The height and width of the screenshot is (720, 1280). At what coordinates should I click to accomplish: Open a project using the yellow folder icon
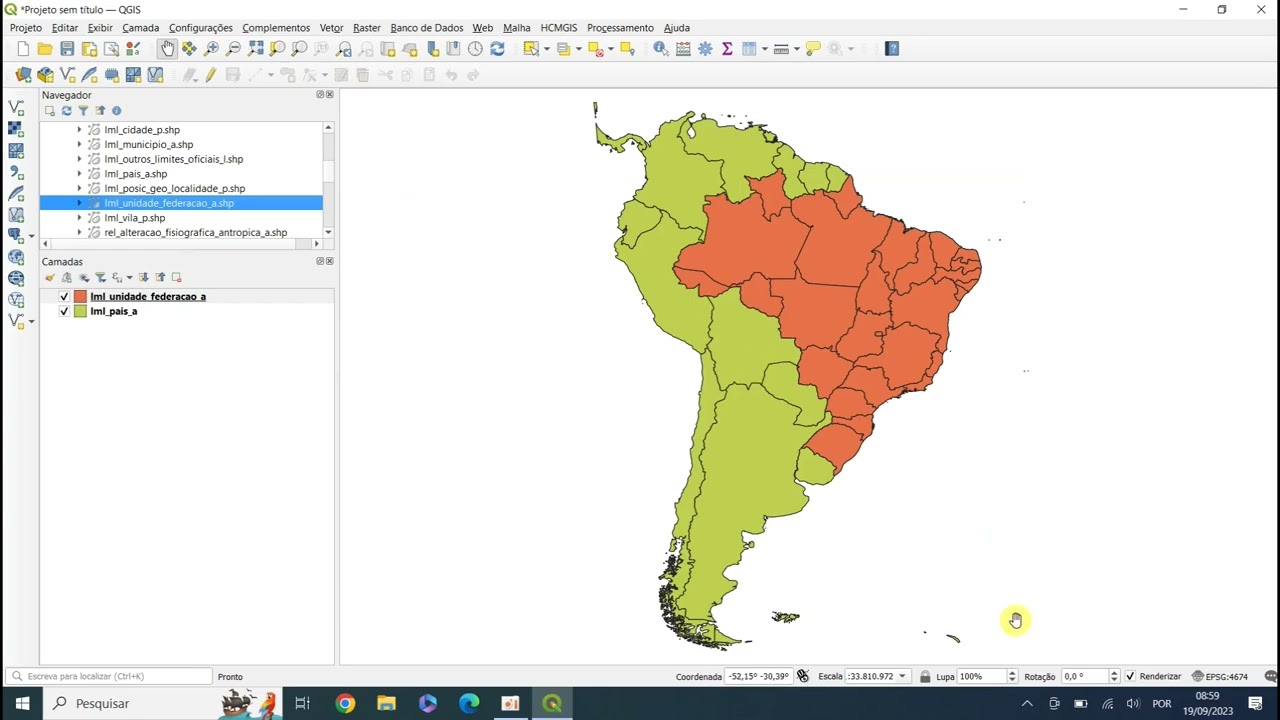(x=45, y=49)
